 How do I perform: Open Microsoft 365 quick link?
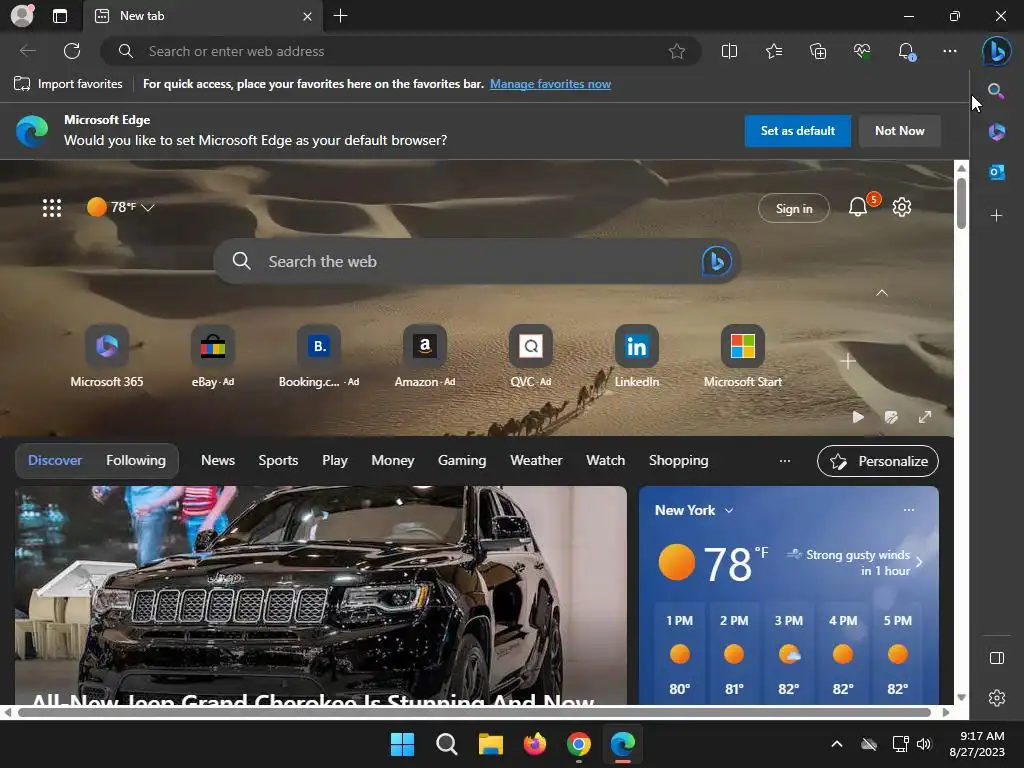click(106, 357)
